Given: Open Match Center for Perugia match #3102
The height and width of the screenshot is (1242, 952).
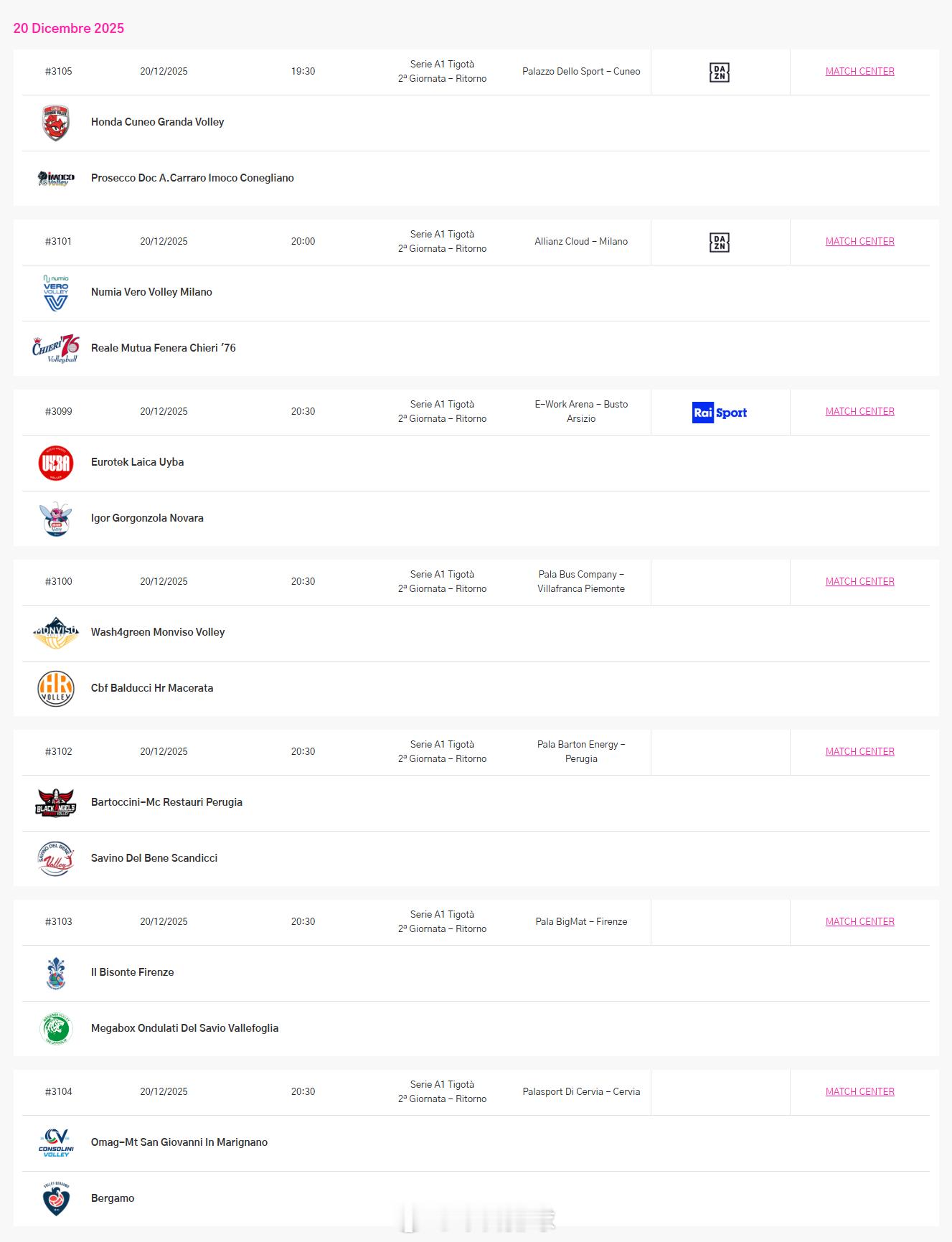Looking at the screenshot, I should point(859,752).
